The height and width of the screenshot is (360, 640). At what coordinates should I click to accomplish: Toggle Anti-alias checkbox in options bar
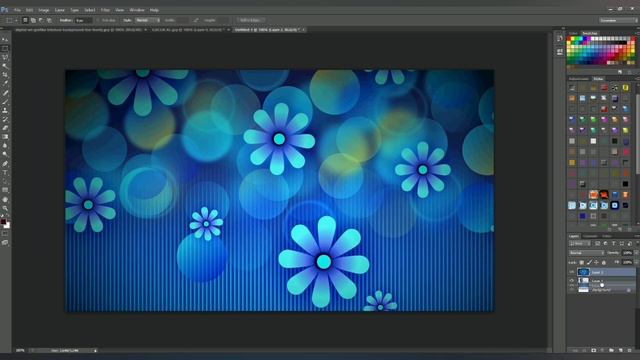pyautogui.click(x=98, y=20)
